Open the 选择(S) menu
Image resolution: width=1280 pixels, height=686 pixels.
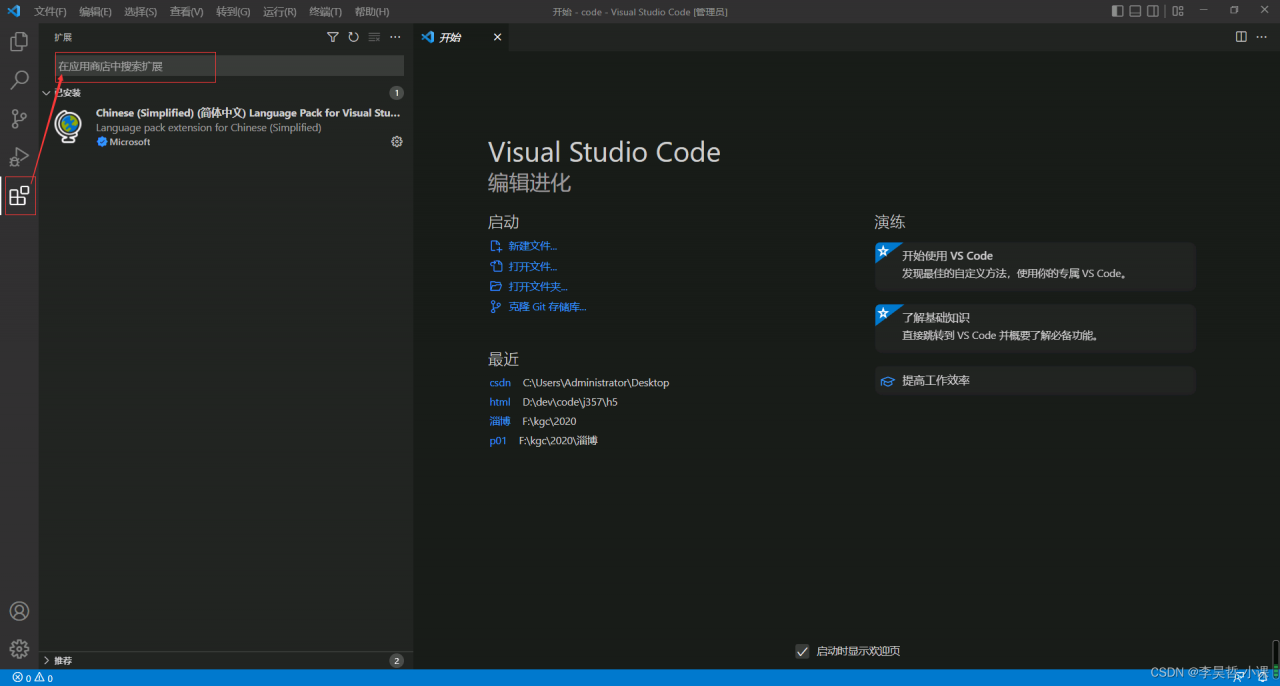pos(141,11)
